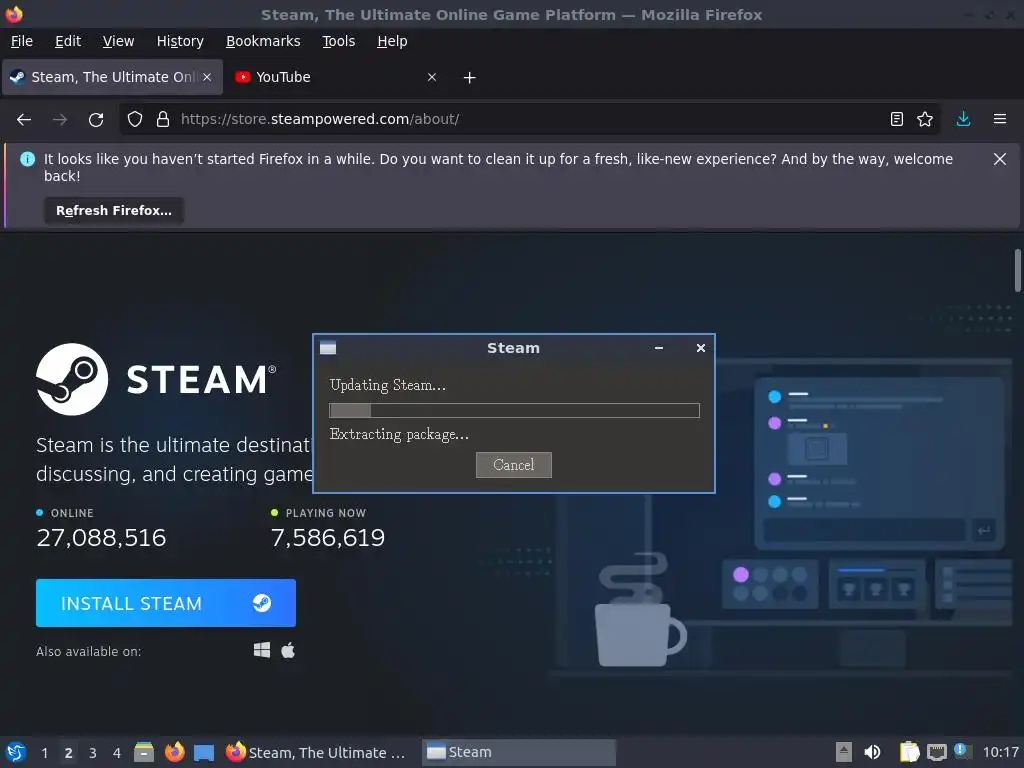Viewport: 1024px width, 768px height.
Task: Click the Refresh Firefox button
Action: pyautogui.click(x=114, y=211)
